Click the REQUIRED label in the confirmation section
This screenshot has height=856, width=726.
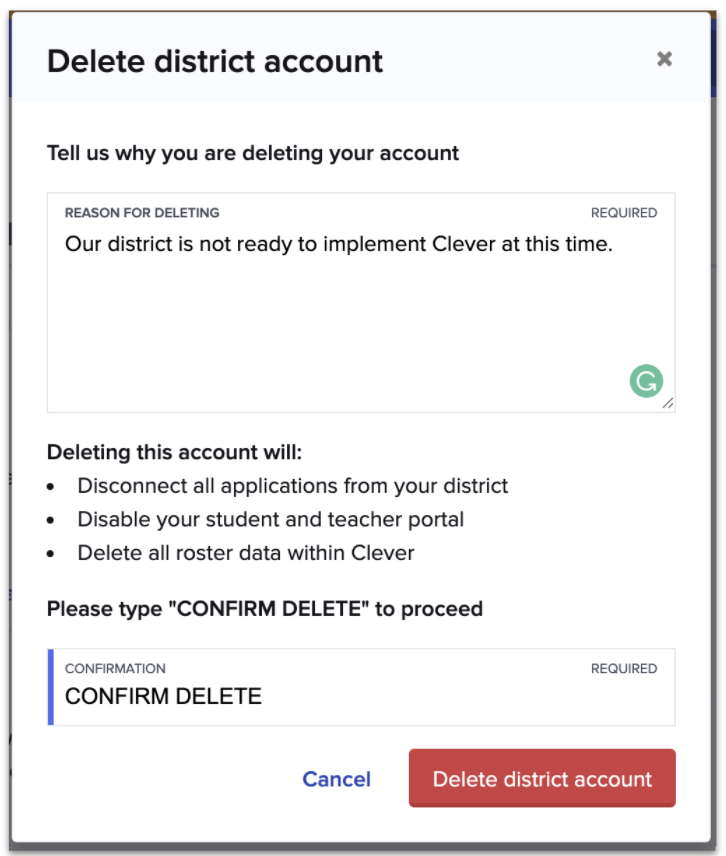pyautogui.click(x=624, y=669)
